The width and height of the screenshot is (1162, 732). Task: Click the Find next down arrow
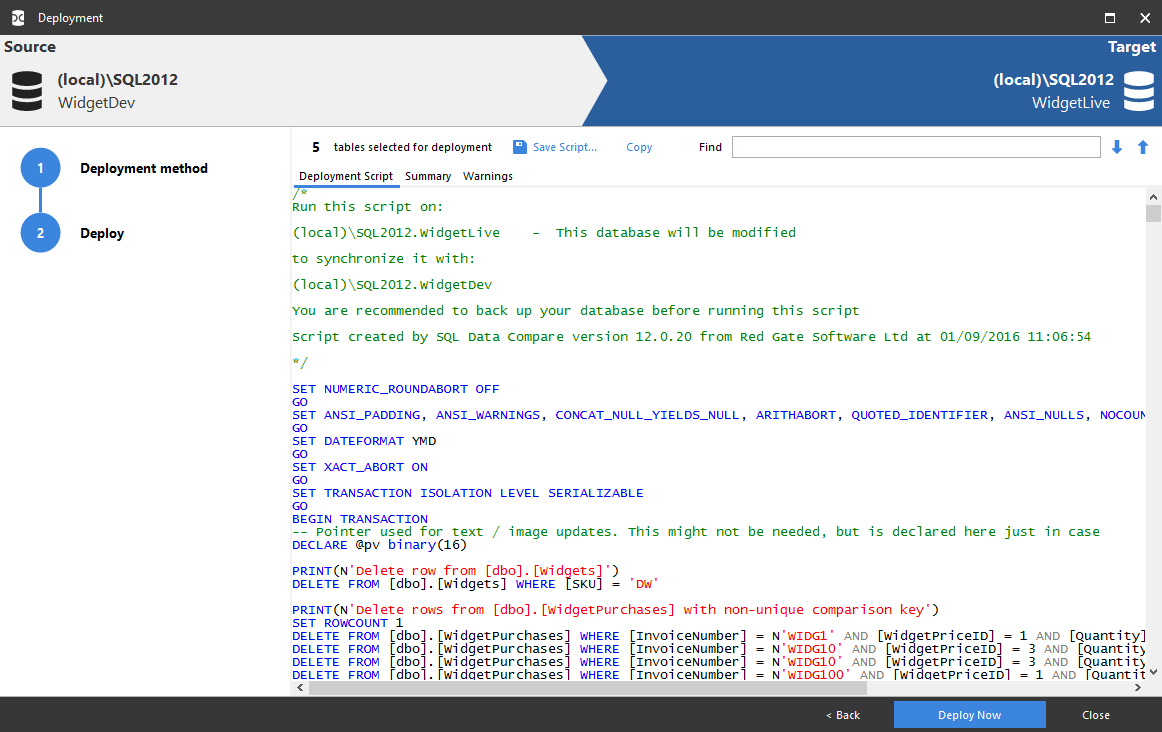tap(1117, 147)
